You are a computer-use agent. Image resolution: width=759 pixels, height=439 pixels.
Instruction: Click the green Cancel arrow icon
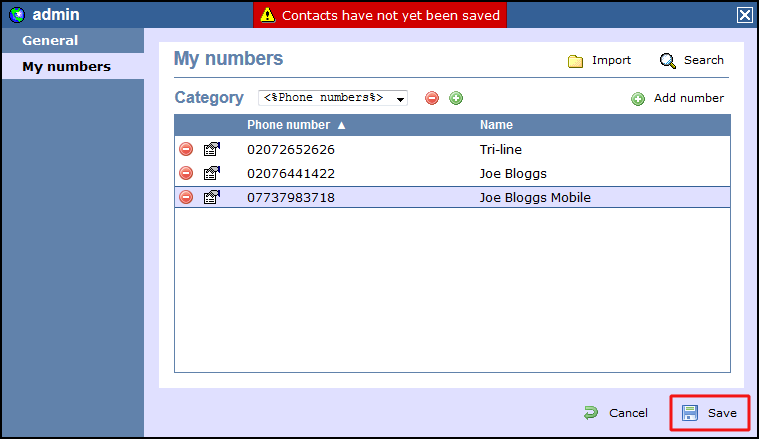(591, 413)
